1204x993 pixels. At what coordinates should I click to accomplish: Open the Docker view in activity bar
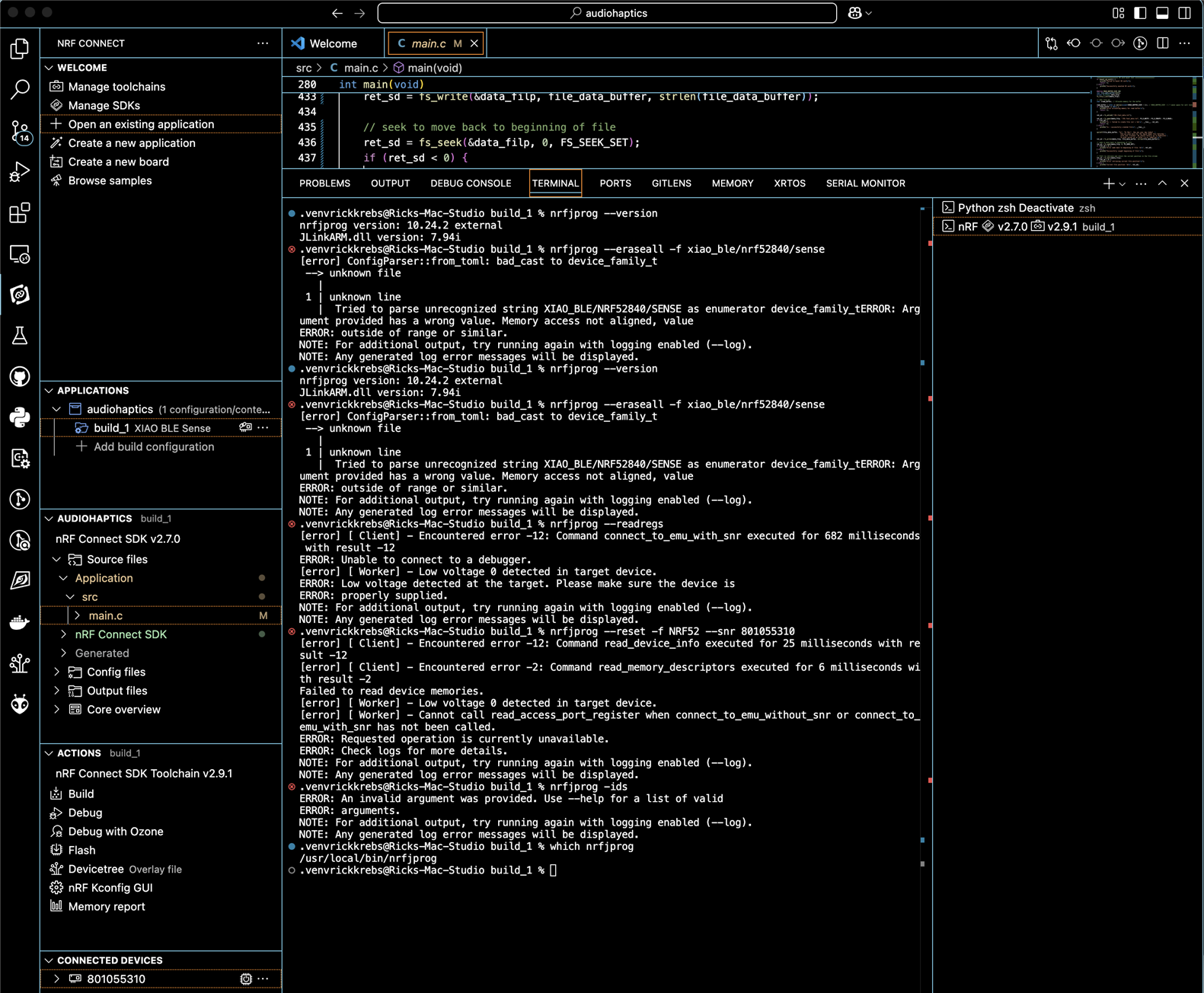pyautogui.click(x=20, y=622)
